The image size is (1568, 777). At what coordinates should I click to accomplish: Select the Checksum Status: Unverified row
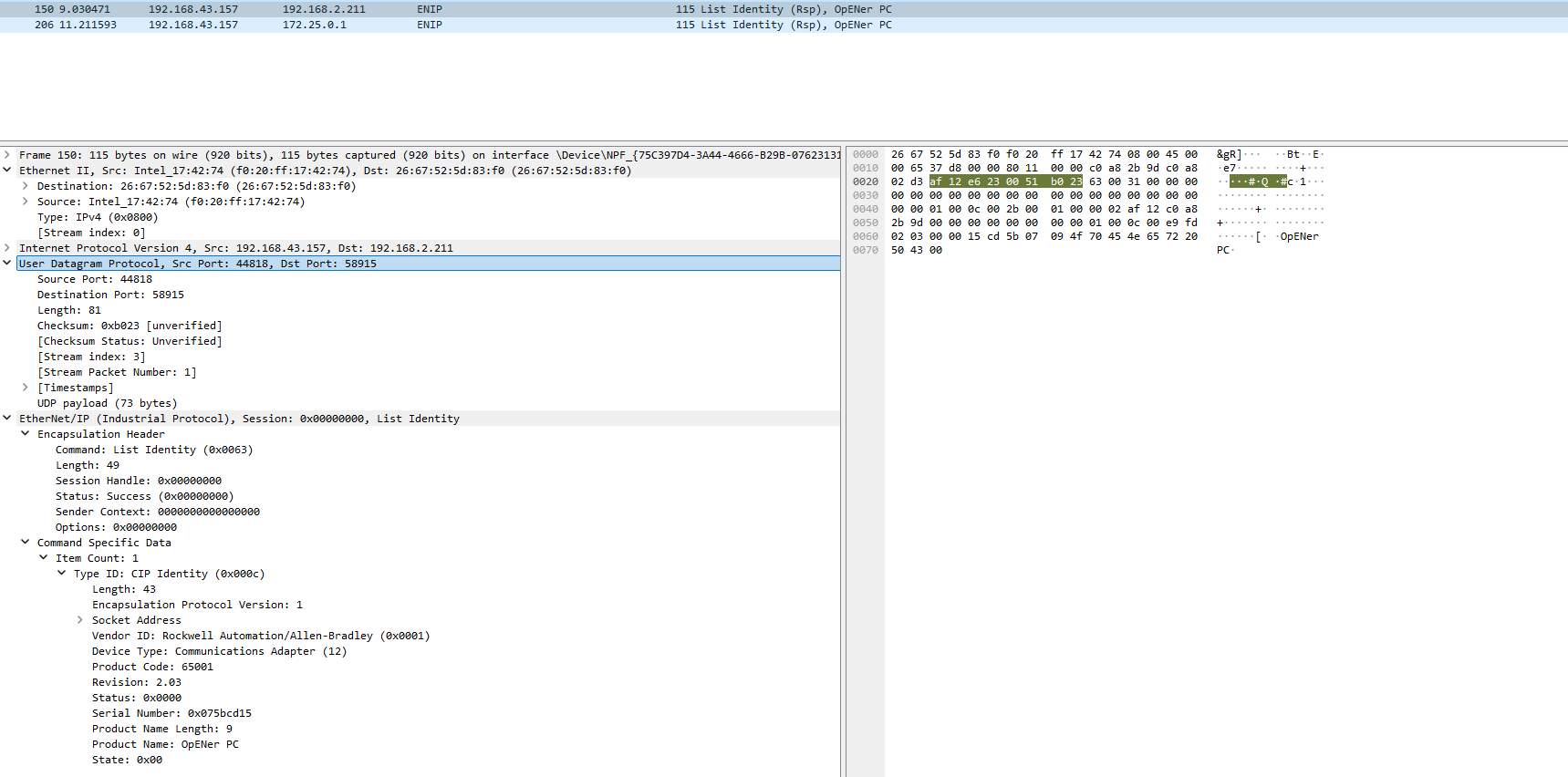point(130,341)
